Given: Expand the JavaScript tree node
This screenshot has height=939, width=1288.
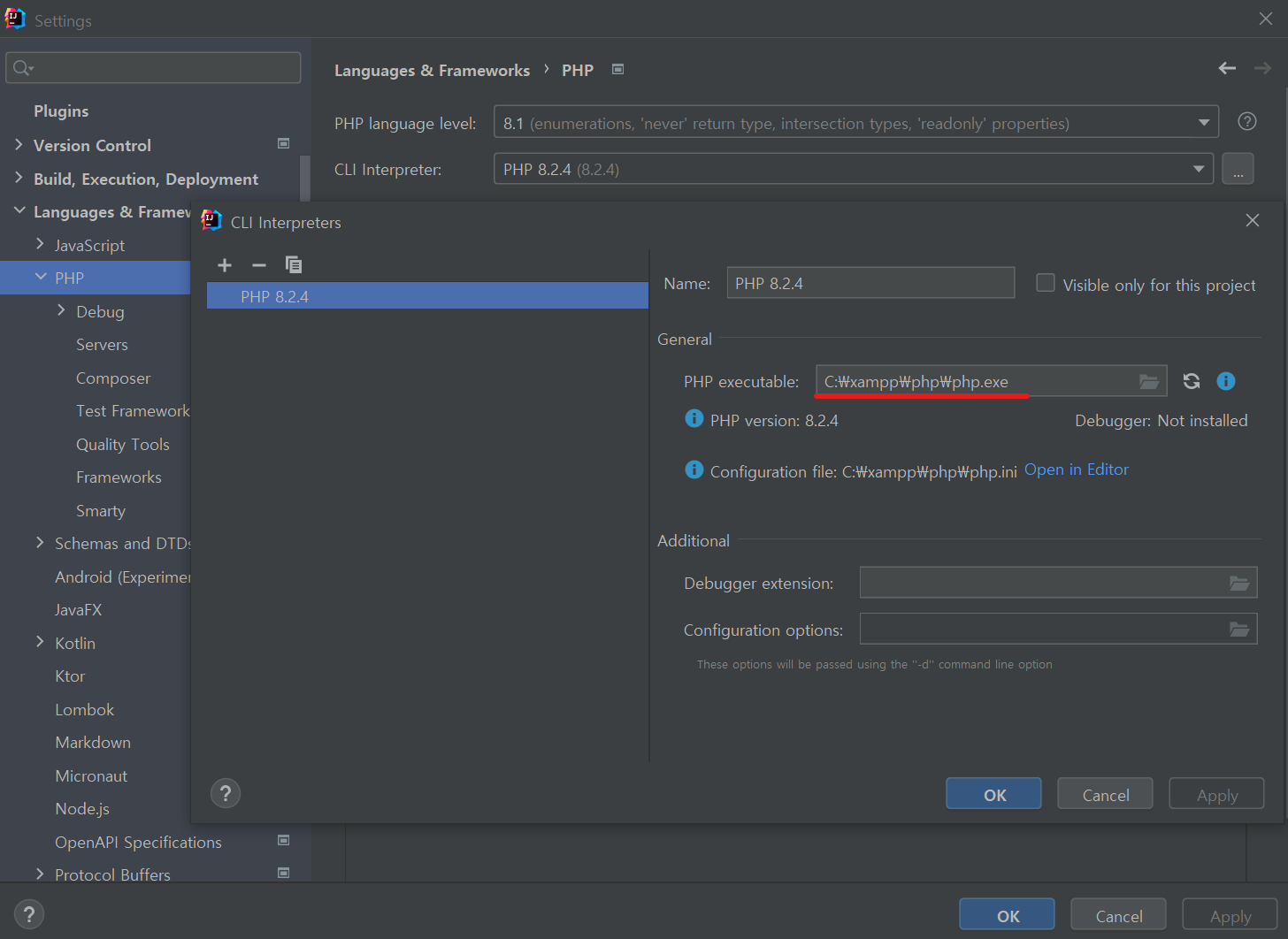Looking at the screenshot, I should (x=40, y=244).
